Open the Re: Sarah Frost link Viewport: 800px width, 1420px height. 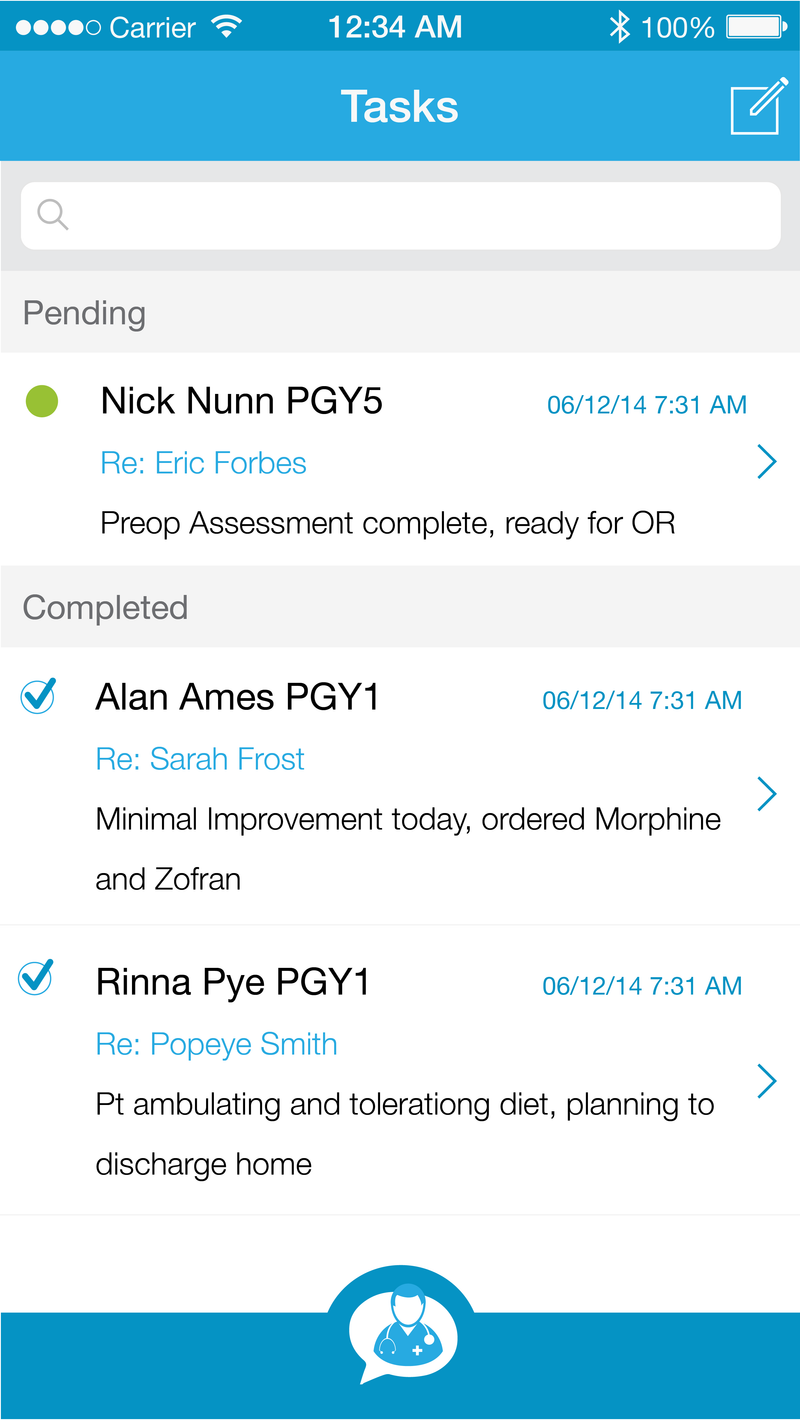[x=200, y=759]
